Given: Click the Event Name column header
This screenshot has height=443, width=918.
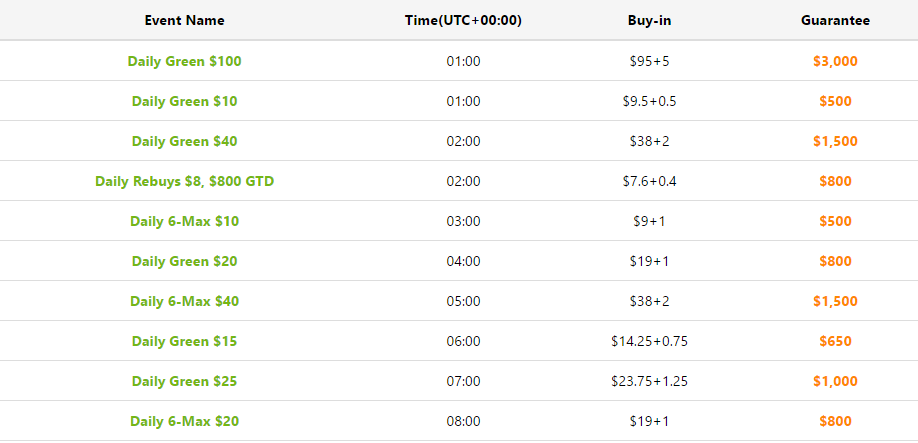Looking at the screenshot, I should coord(184,20).
